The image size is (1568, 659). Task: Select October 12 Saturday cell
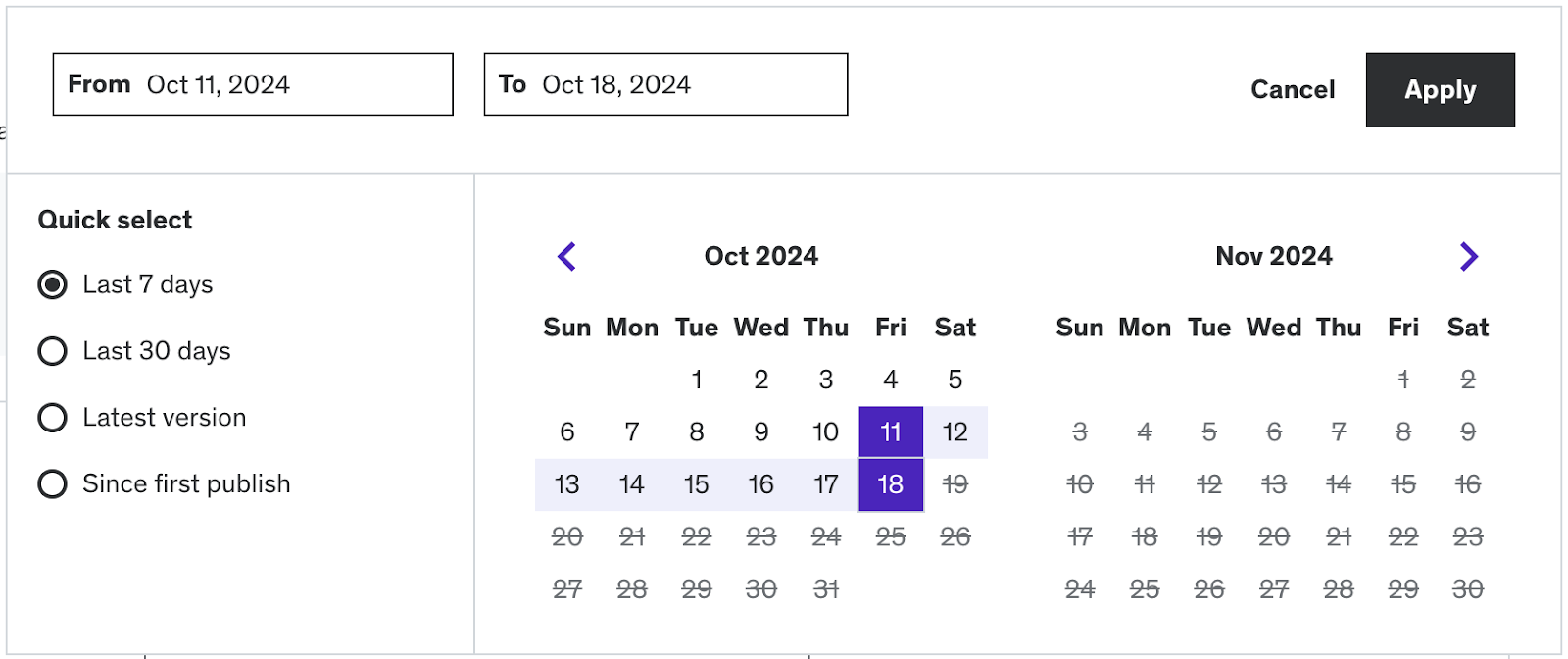[x=955, y=432]
